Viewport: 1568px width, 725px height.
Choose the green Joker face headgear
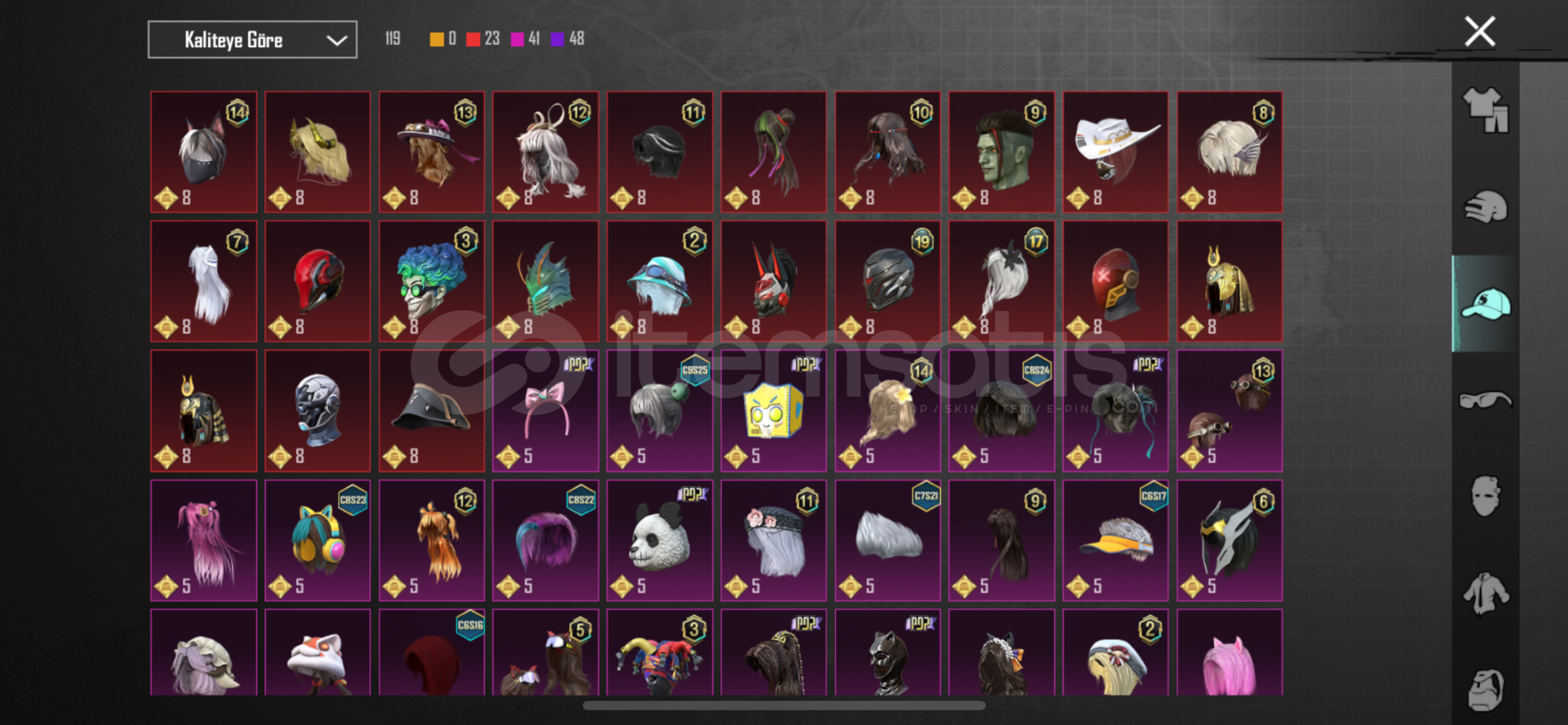431,281
